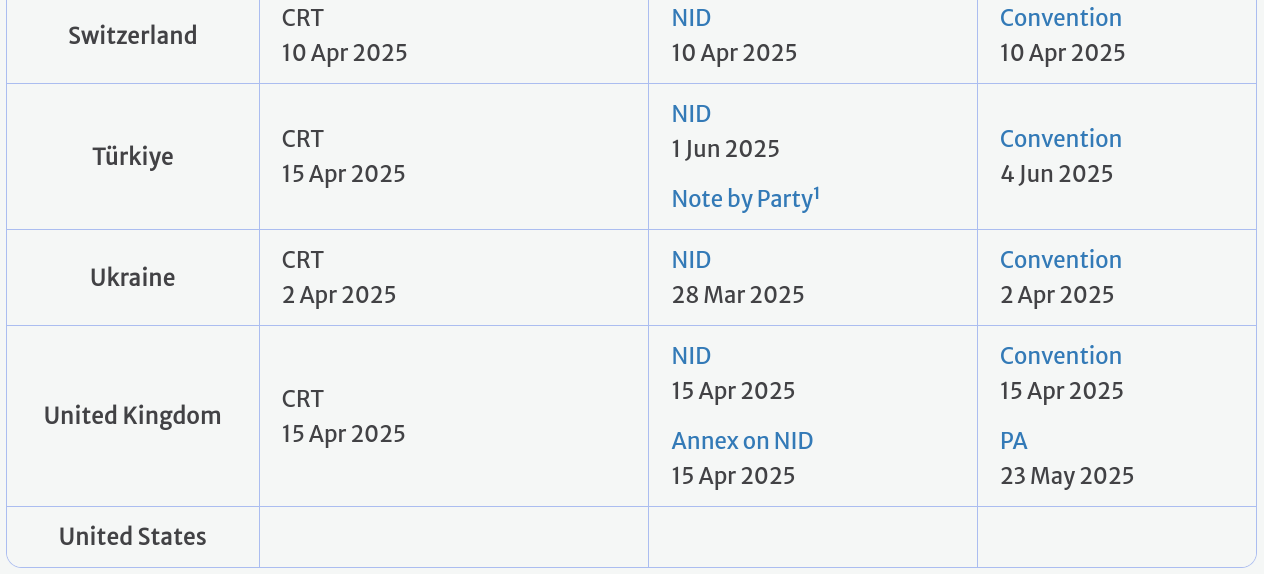
Task: Click the CRT text in Türkiye's row
Action: (302, 139)
